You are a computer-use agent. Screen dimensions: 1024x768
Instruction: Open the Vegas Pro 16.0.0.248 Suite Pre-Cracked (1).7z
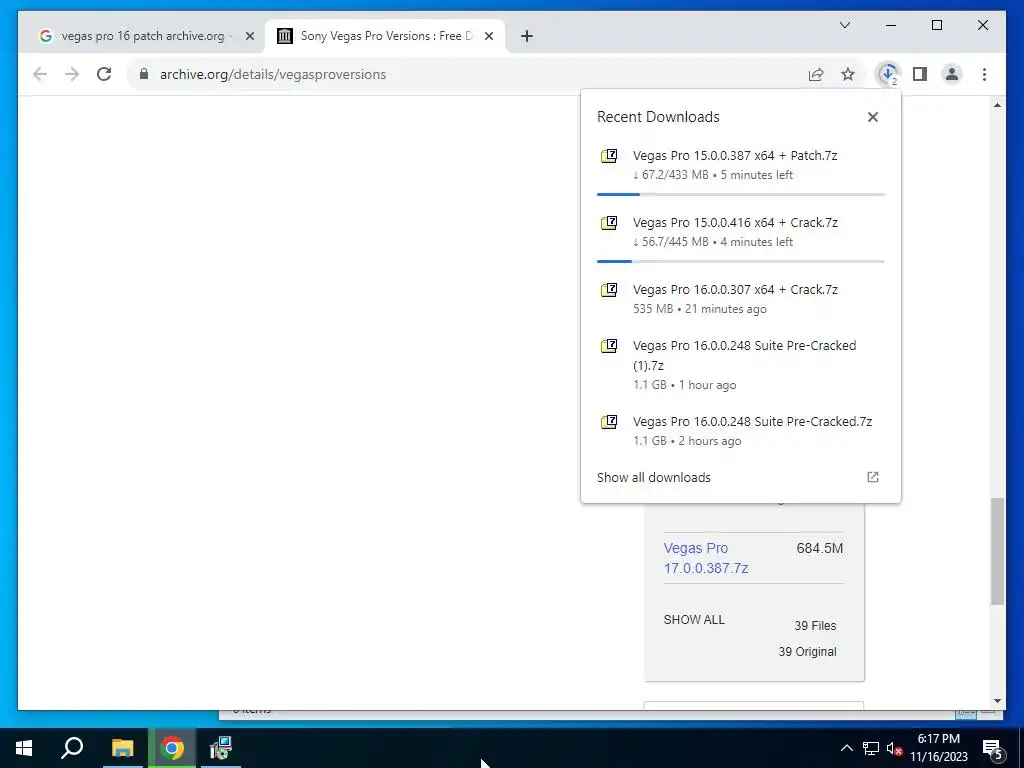pos(741,364)
